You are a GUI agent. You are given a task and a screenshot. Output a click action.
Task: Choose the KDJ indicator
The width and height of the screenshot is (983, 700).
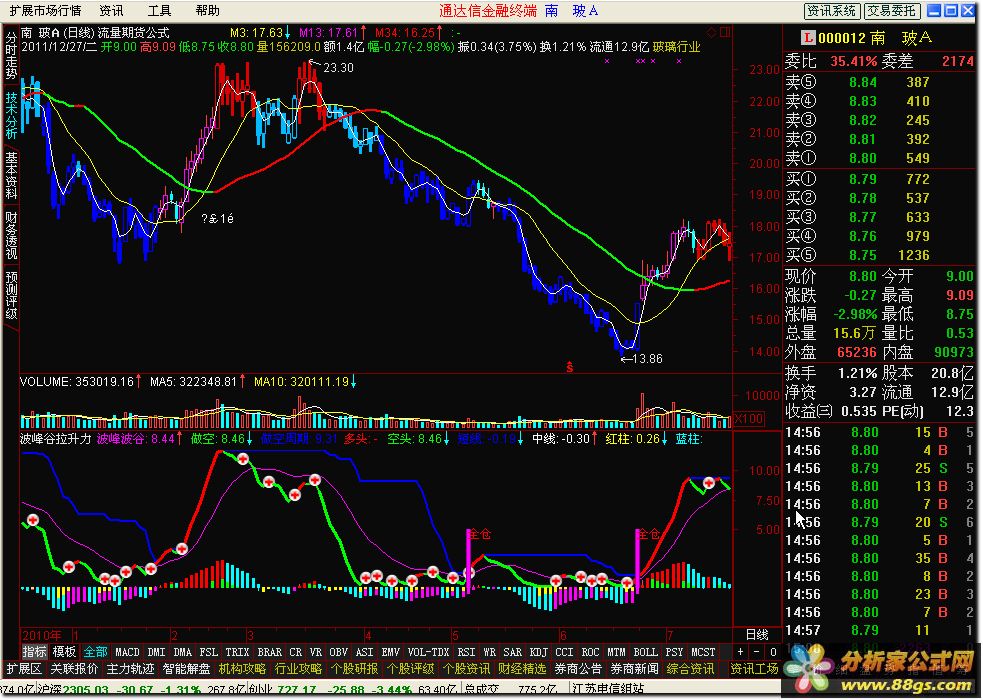click(x=539, y=652)
